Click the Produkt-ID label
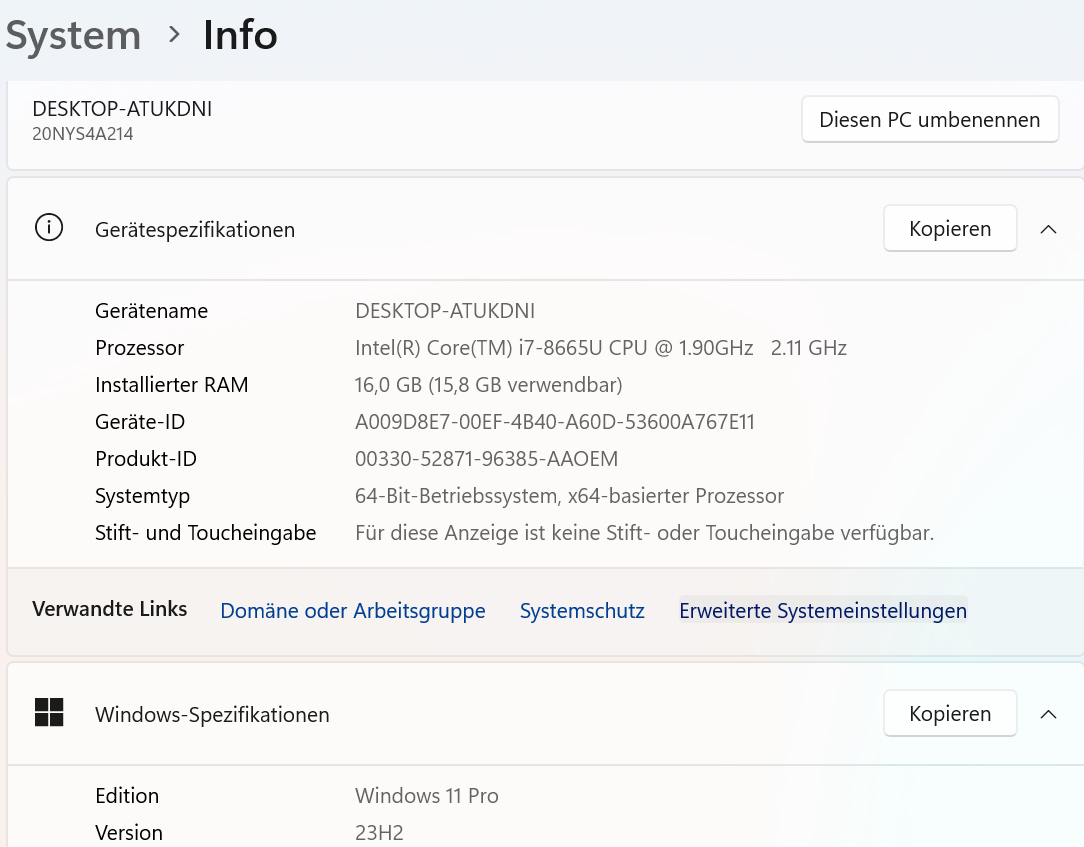 (x=146, y=459)
